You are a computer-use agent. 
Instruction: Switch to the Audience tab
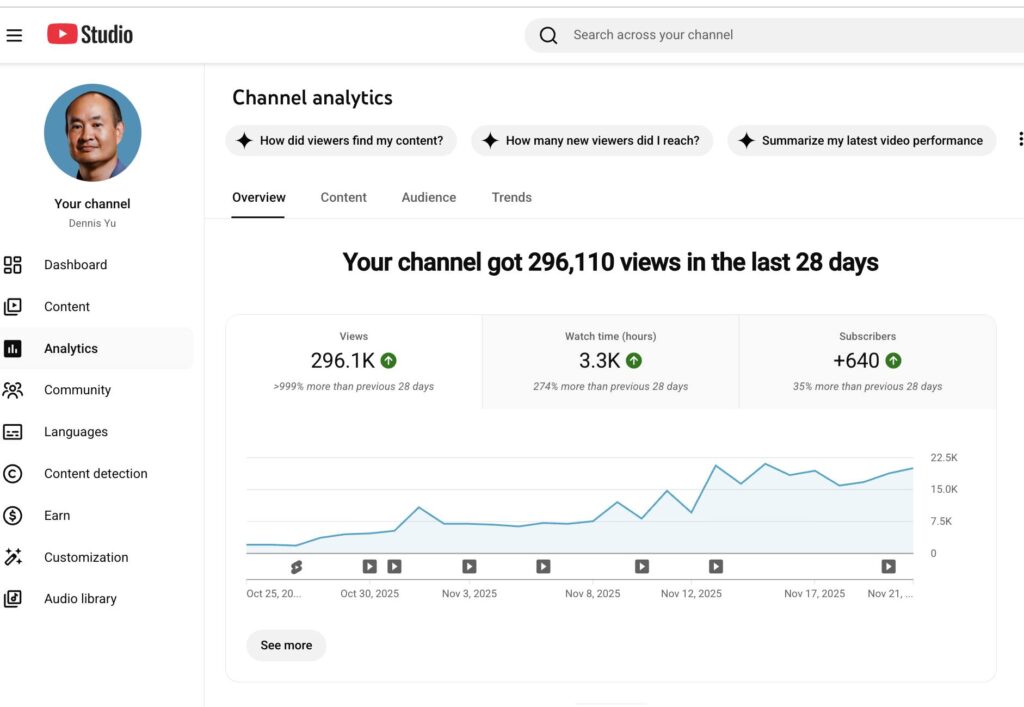(x=429, y=198)
